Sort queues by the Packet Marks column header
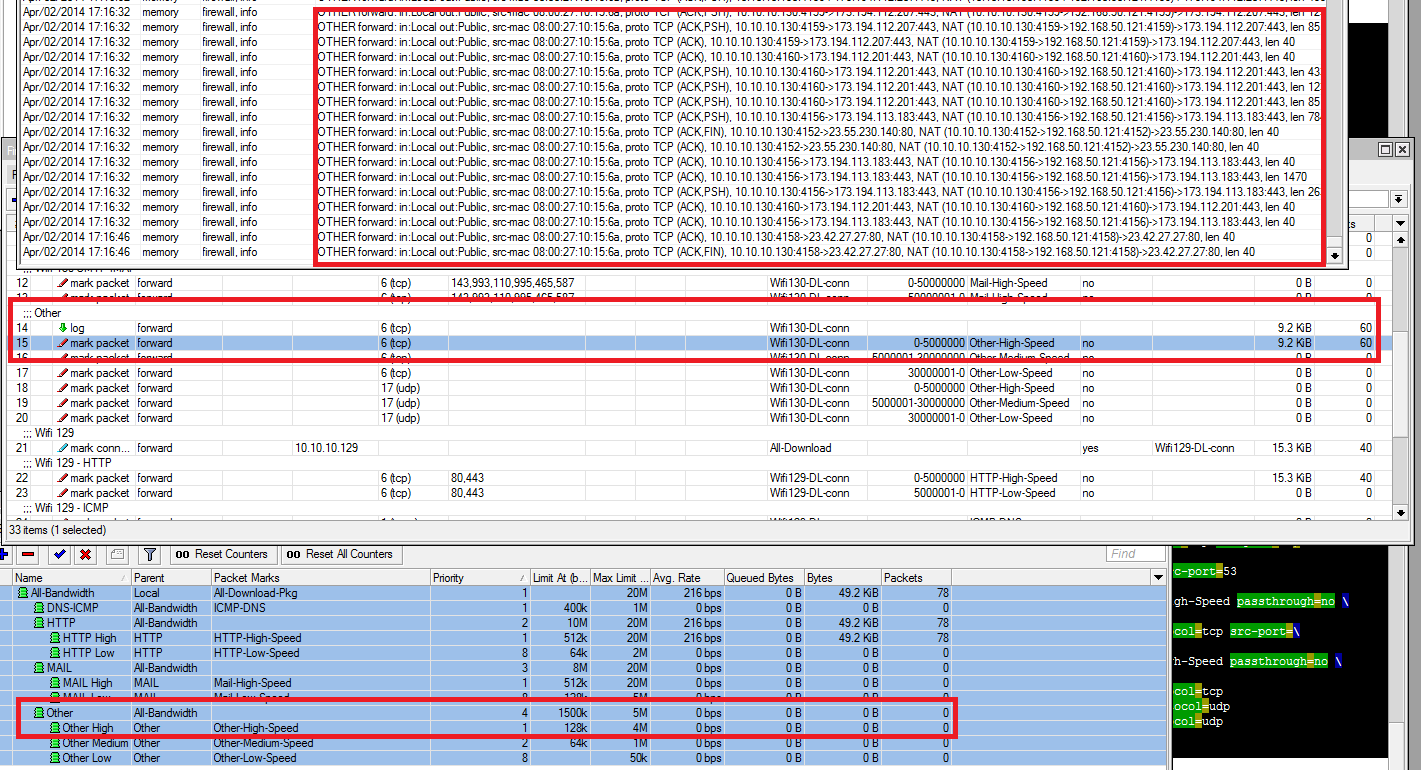The height and width of the screenshot is (770, 1421). (320, 578)
